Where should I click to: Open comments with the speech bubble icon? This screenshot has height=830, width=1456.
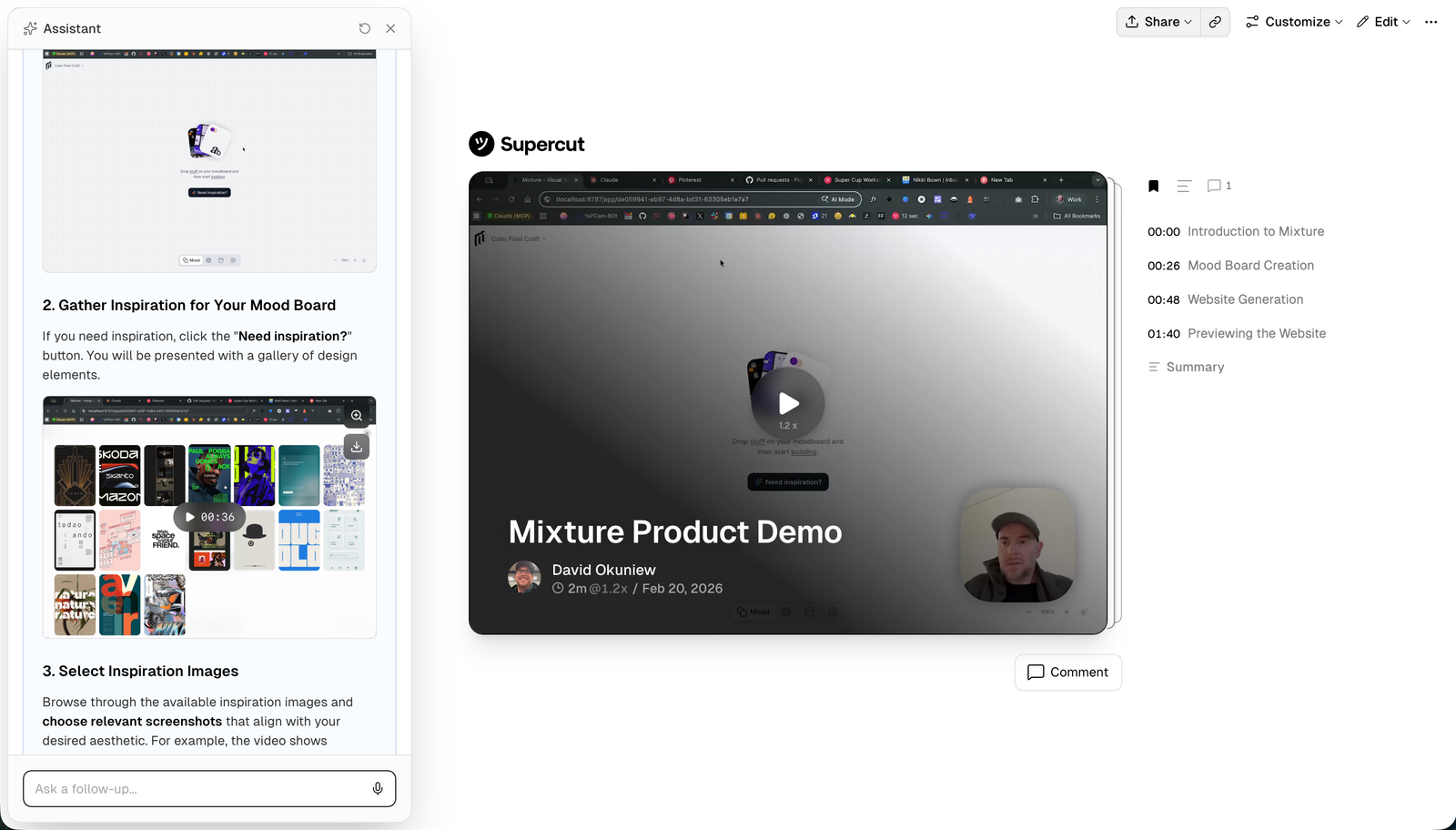(1218, 186)
